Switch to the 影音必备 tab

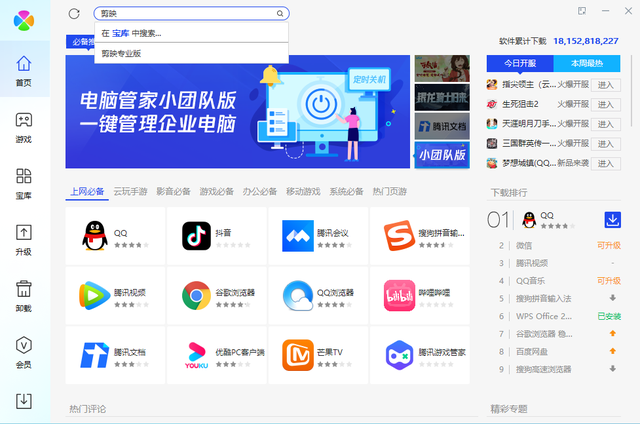coord(173,191)
